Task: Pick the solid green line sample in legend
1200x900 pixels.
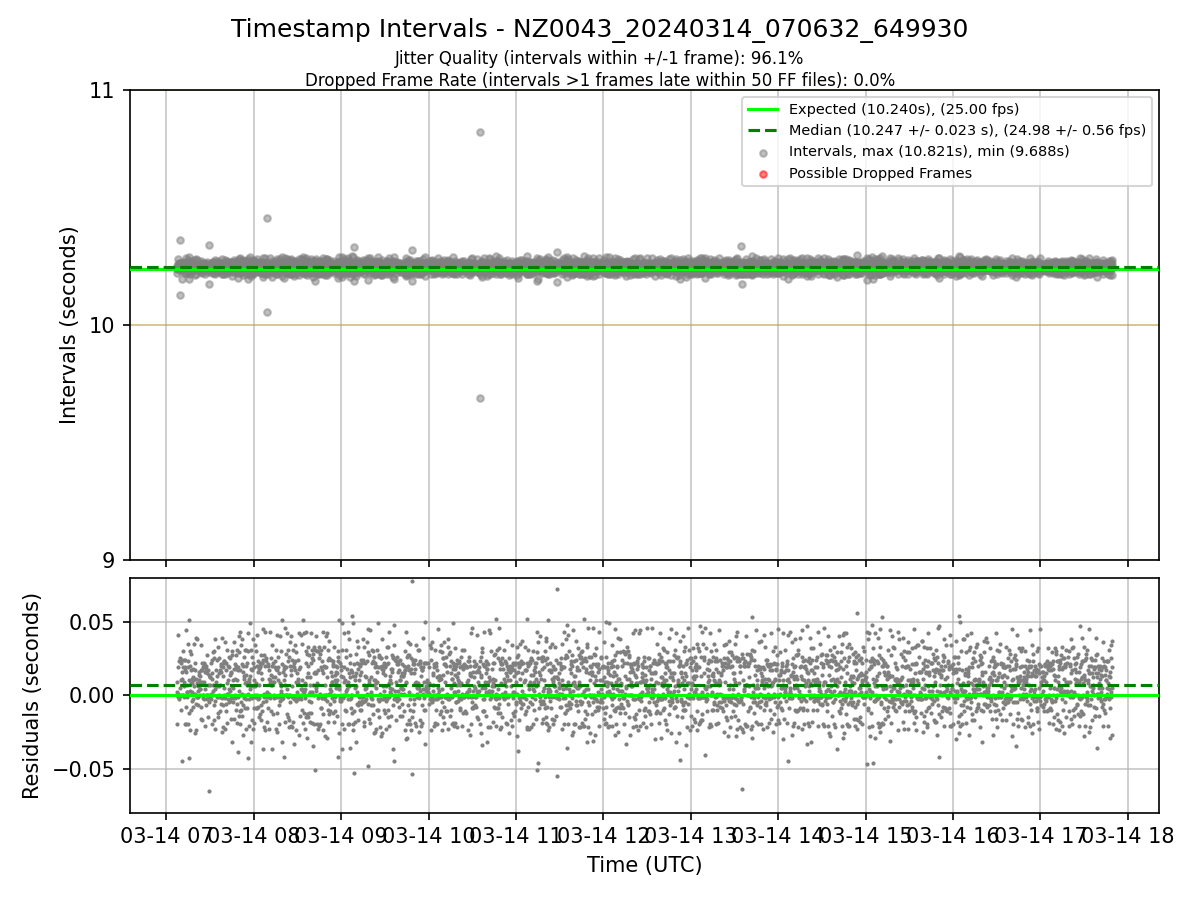Action: pyautogui.click(x=763, y=109)
